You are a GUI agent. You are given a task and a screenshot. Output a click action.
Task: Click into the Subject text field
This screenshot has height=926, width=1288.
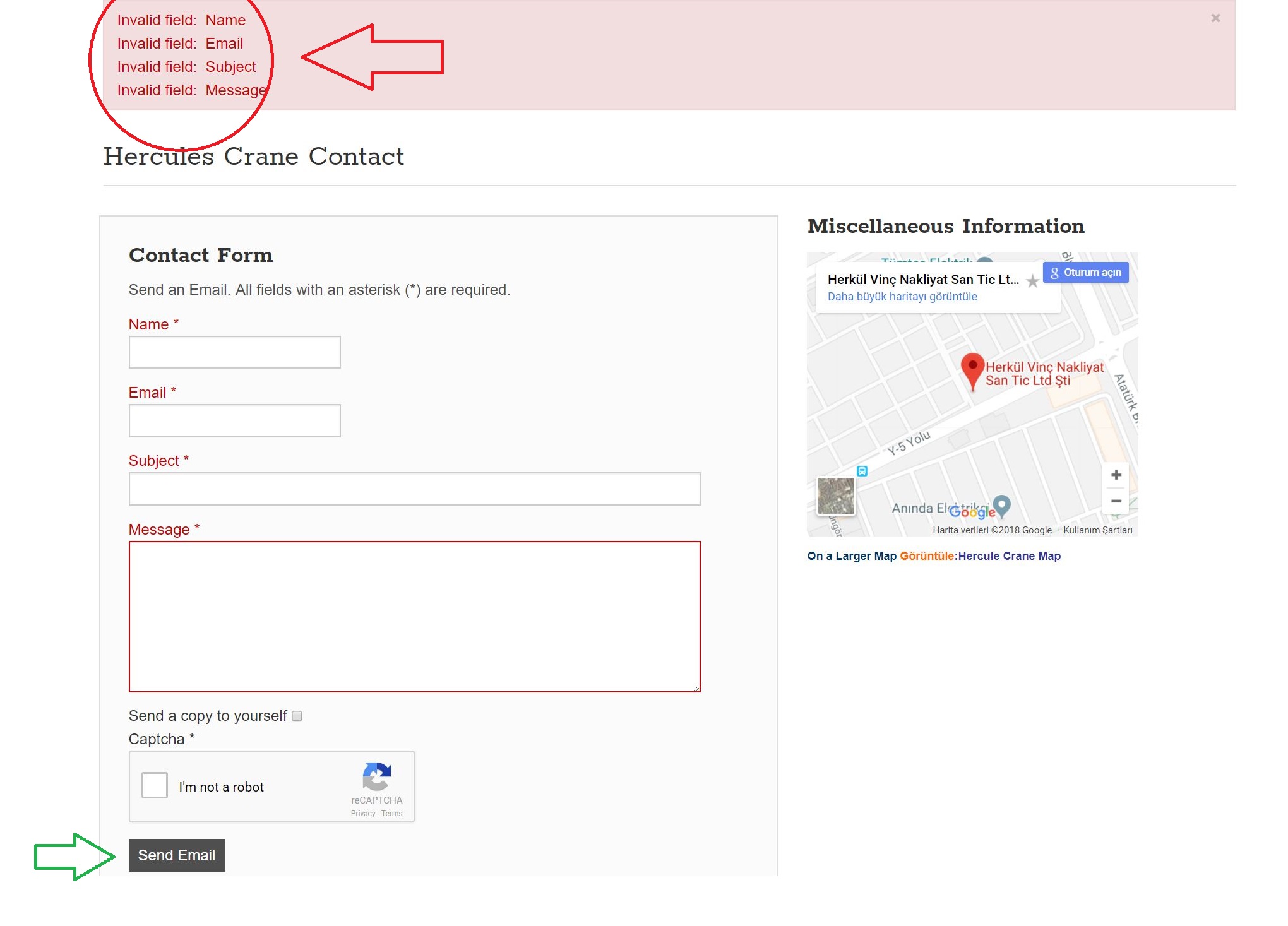pos(414,489)
